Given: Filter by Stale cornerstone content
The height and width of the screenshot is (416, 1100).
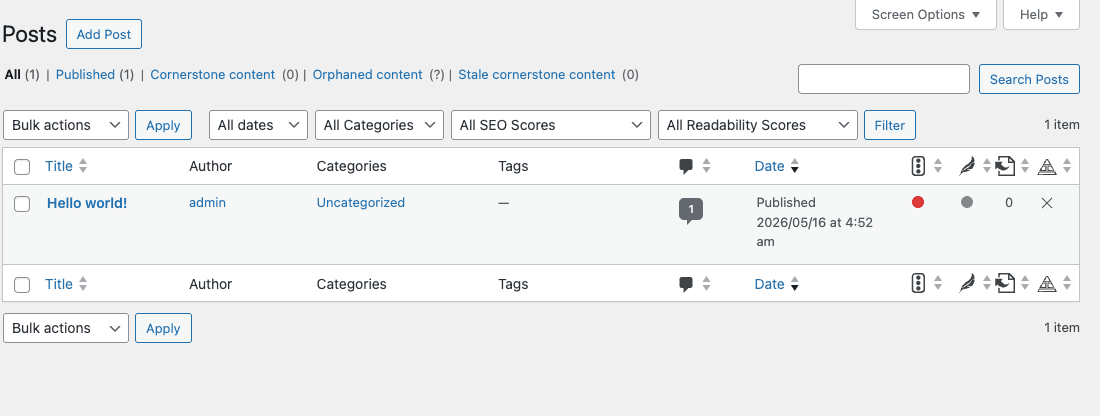Looking at the screenshot, I should [x=537, y=74].
